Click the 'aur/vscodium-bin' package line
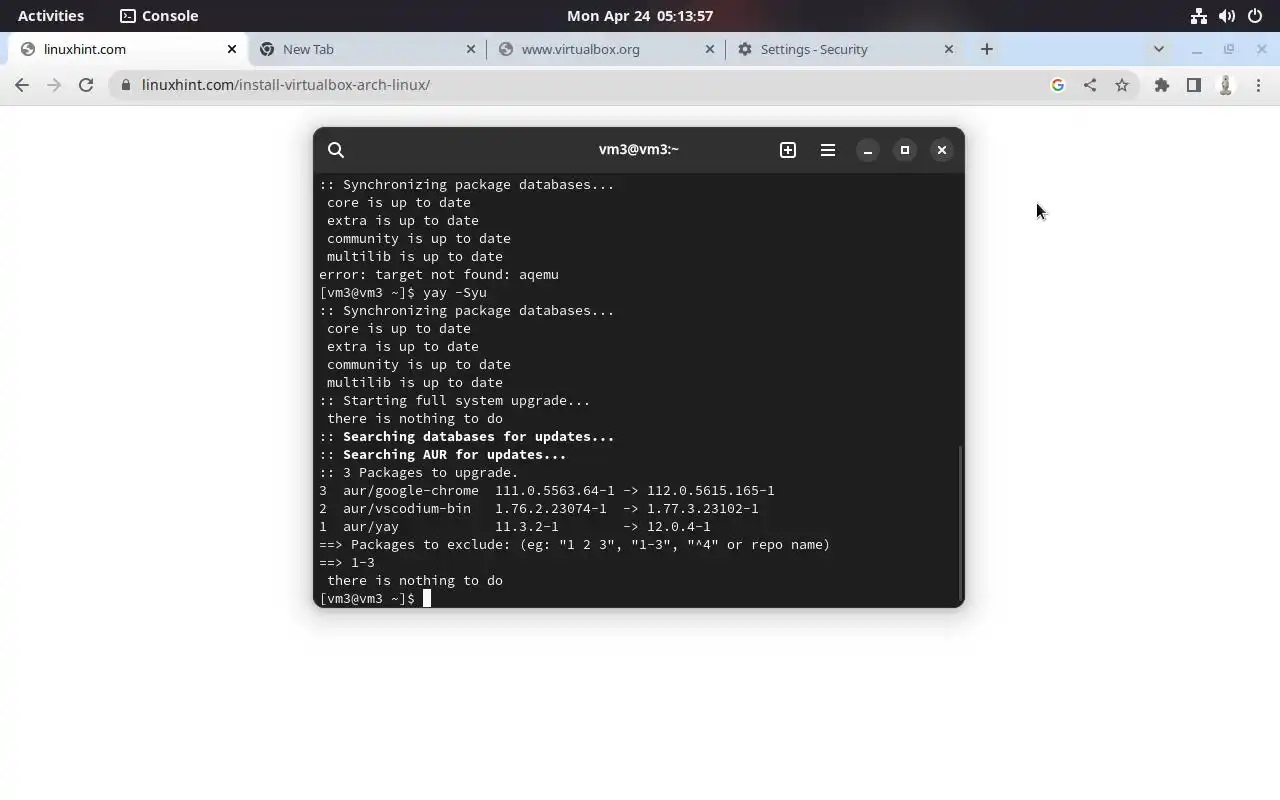The height and width of the screenshot is (800, 1280). (x=539, y=508)
